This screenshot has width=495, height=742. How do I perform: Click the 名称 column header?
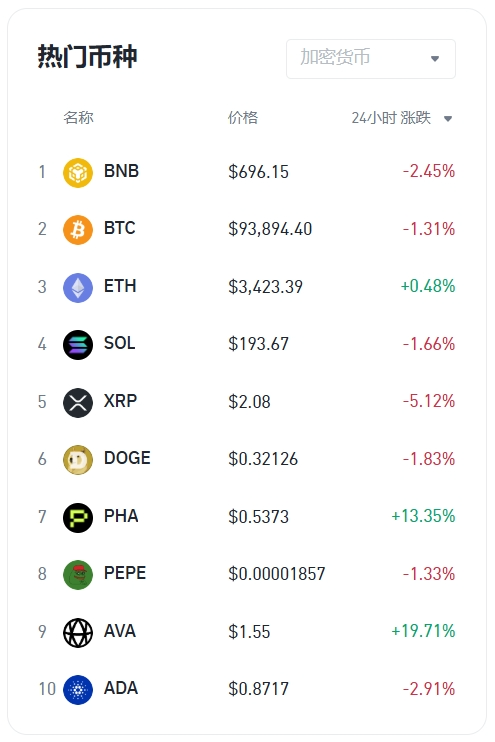click(x=79, y=117)
